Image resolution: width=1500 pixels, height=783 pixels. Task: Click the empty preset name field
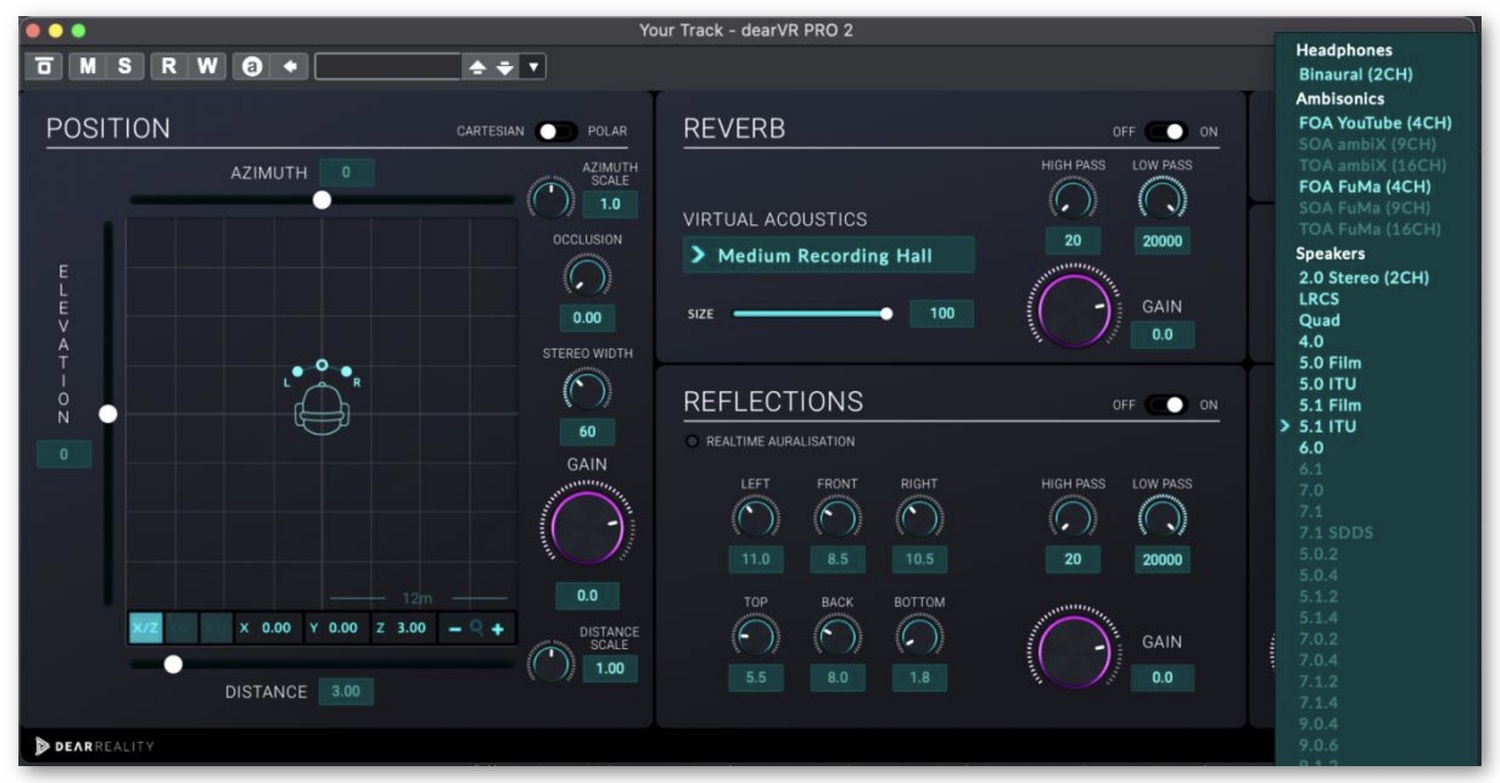coord(388,67)
